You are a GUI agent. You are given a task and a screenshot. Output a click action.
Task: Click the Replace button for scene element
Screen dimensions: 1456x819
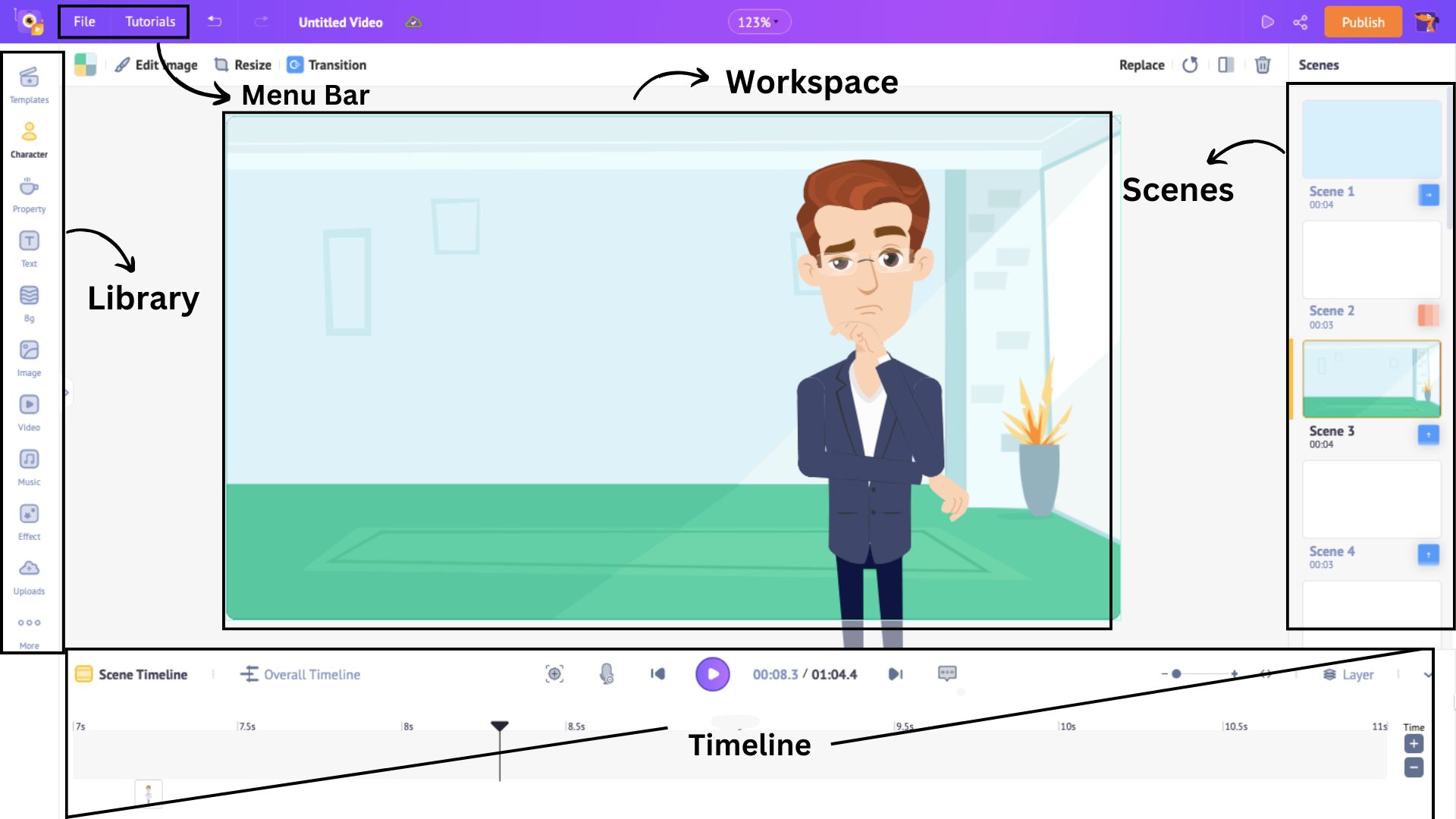[x=1142, y=65]
